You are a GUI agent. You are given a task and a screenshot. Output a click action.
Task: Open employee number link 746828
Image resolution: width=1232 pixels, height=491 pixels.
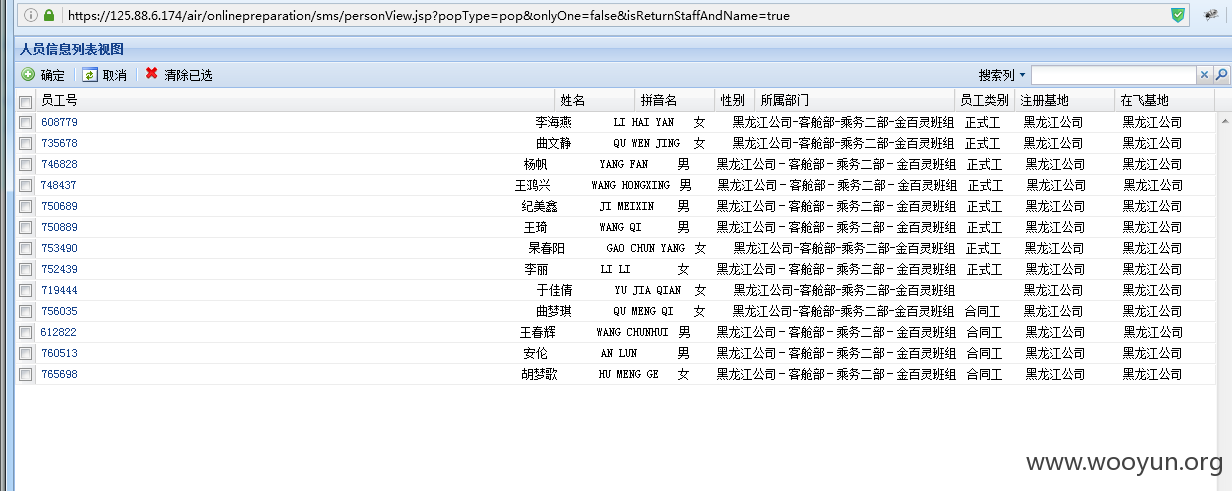point(59,164)
